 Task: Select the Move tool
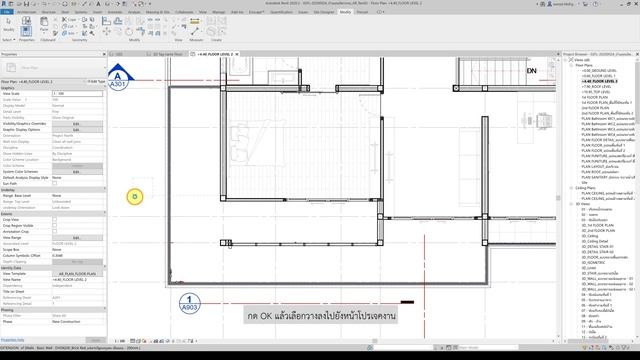point(107,31)
